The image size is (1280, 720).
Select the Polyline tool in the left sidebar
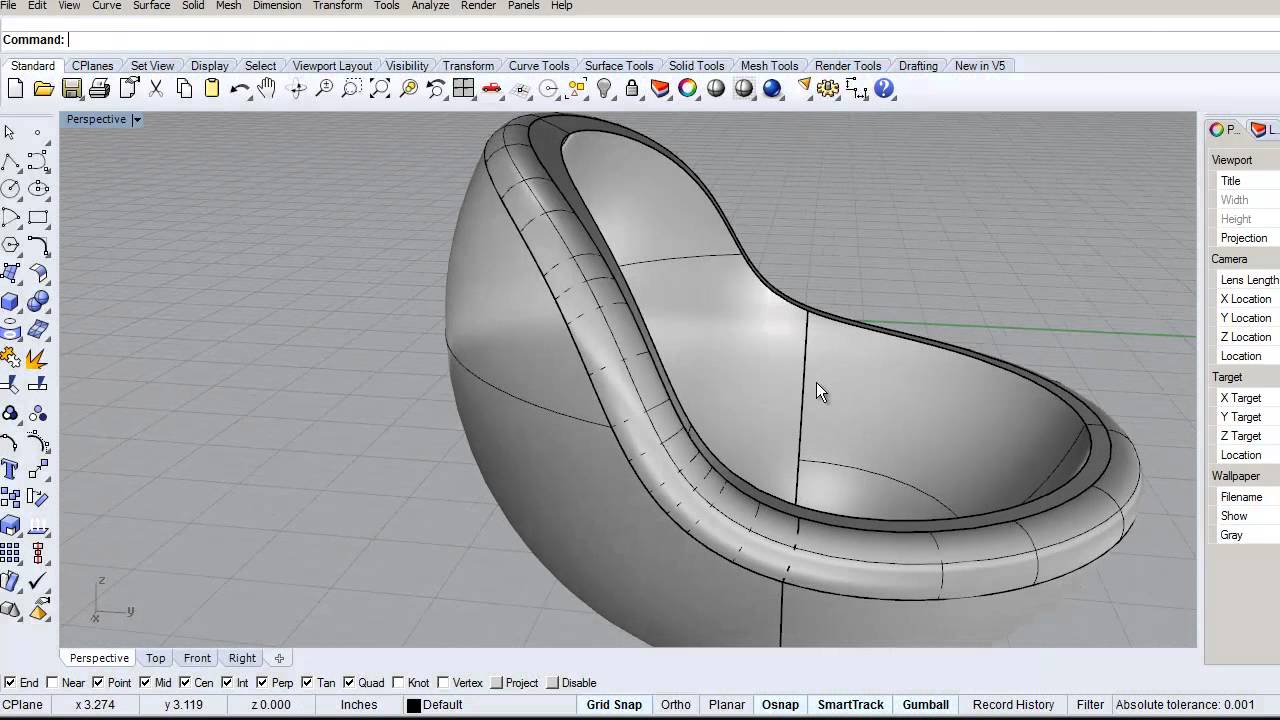click(10, 162)
